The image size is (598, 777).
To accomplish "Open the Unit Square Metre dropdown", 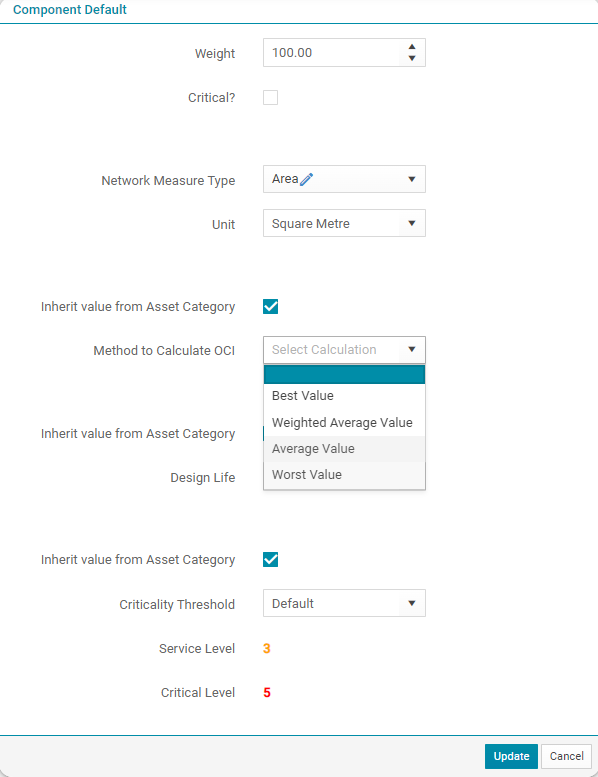I will [x=344, y=223].
